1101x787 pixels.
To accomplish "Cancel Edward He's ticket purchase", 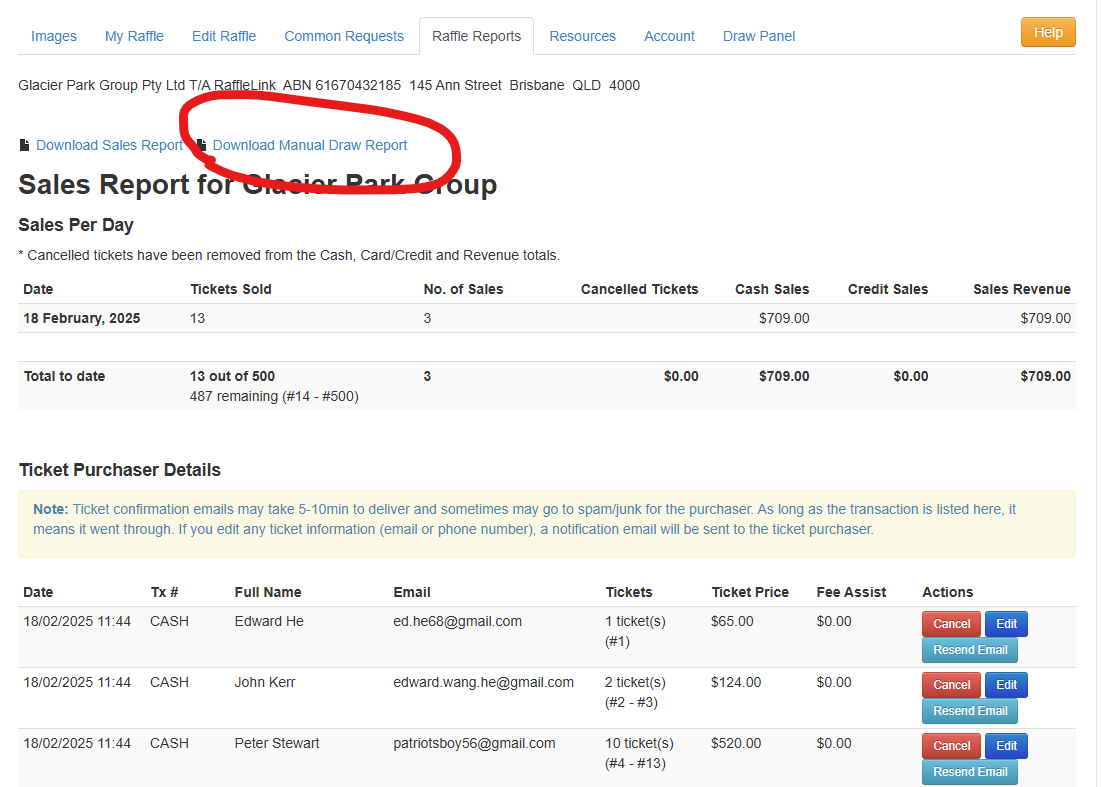I will (x=951, y=624).
